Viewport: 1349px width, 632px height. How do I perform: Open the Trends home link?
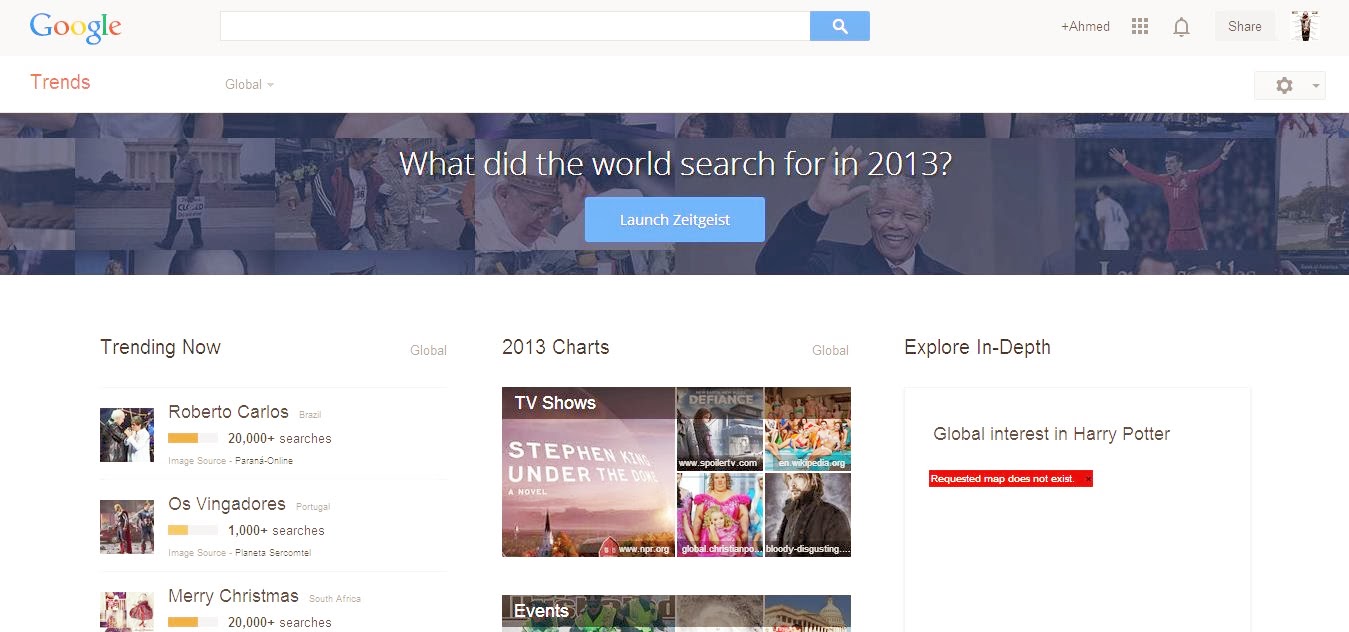pos(60,83)
